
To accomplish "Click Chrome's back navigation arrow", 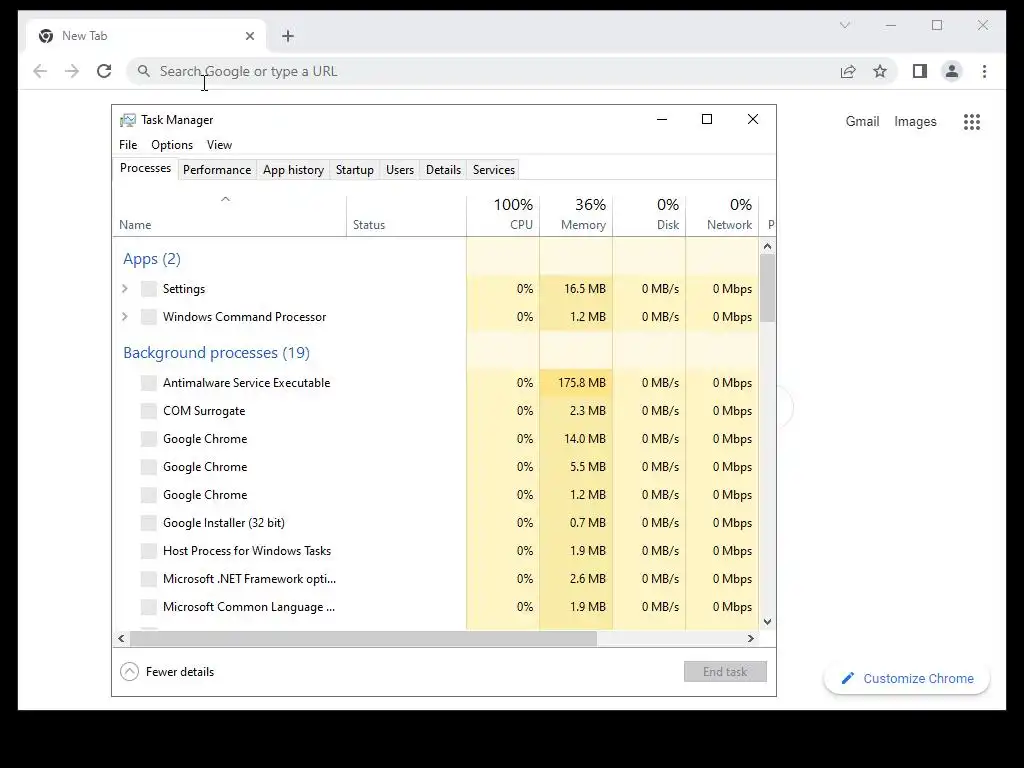I will point(40,71).
